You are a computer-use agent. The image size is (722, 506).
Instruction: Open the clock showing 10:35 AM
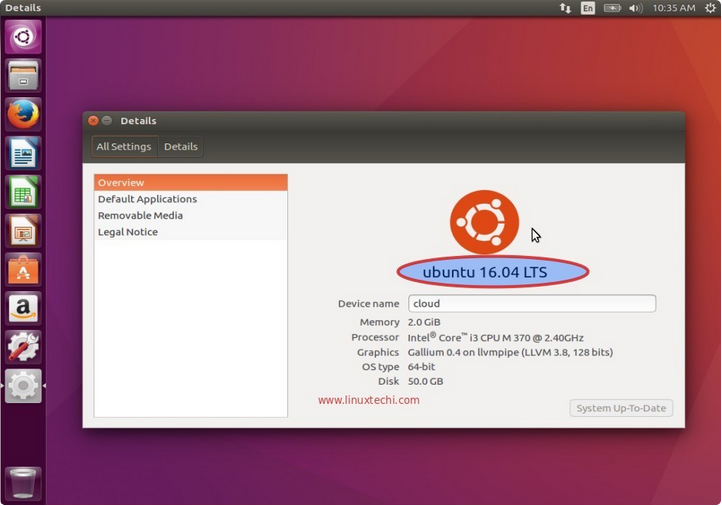[x=674, y=8]
